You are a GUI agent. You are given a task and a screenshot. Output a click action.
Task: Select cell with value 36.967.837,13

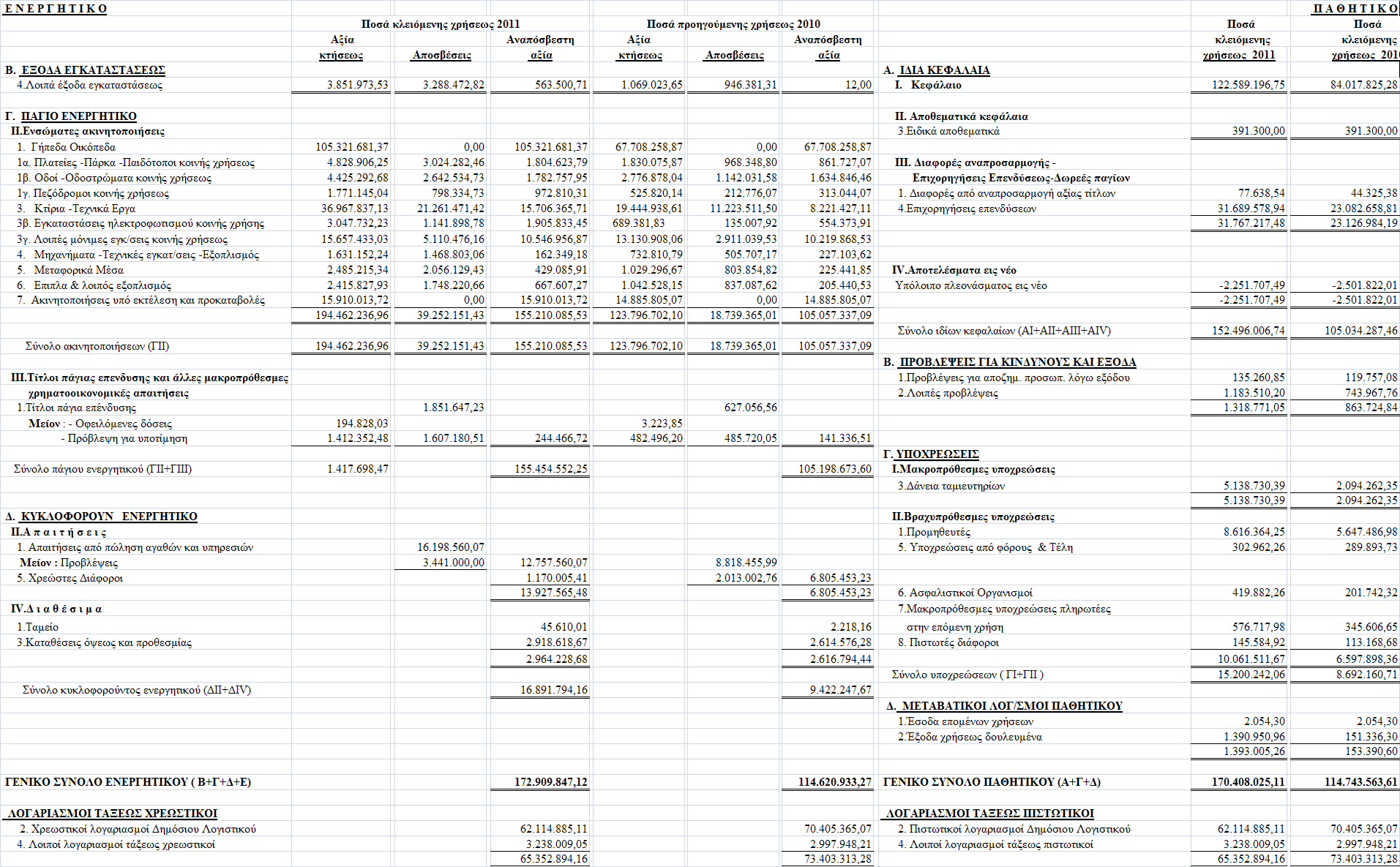[354, 209]
